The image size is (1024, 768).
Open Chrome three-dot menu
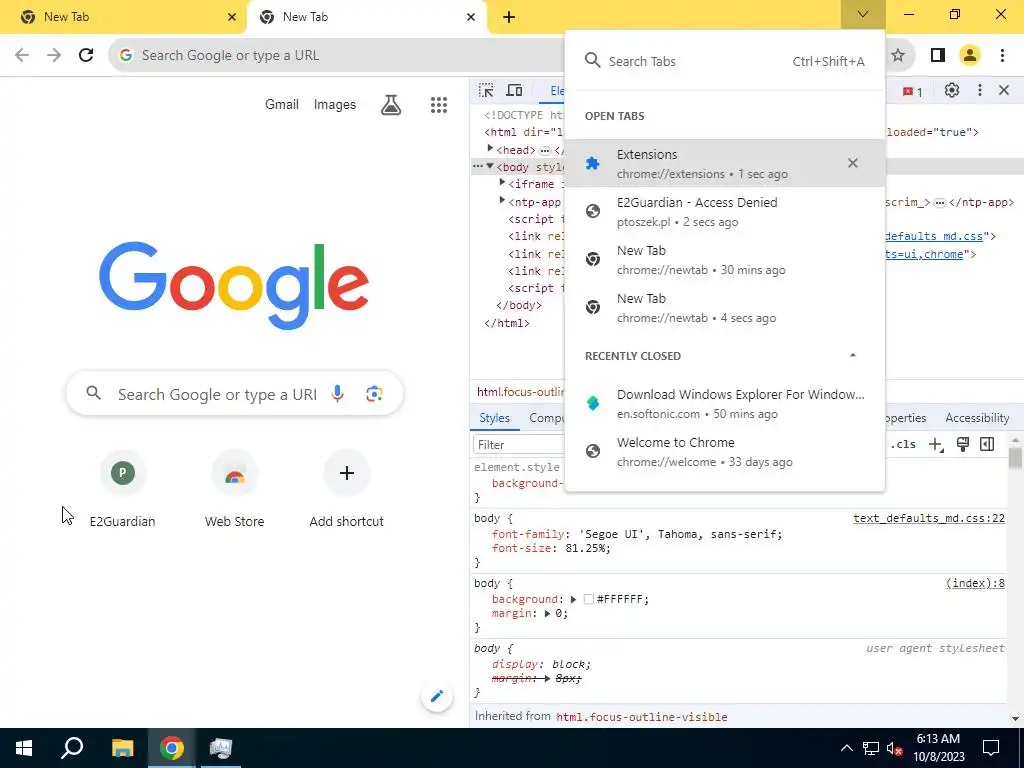[x=1002, y=55]
